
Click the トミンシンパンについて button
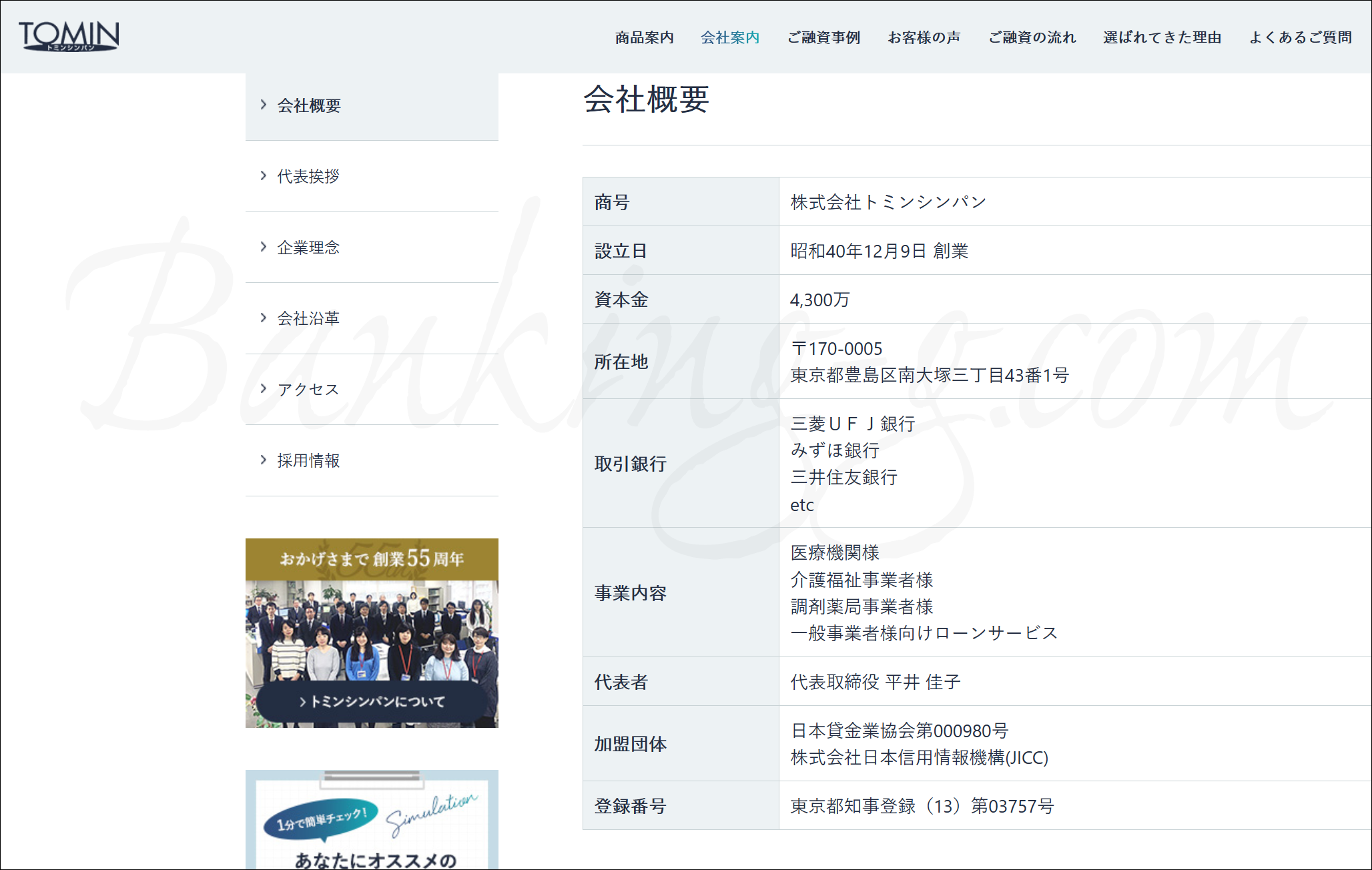tap(372, 702)
